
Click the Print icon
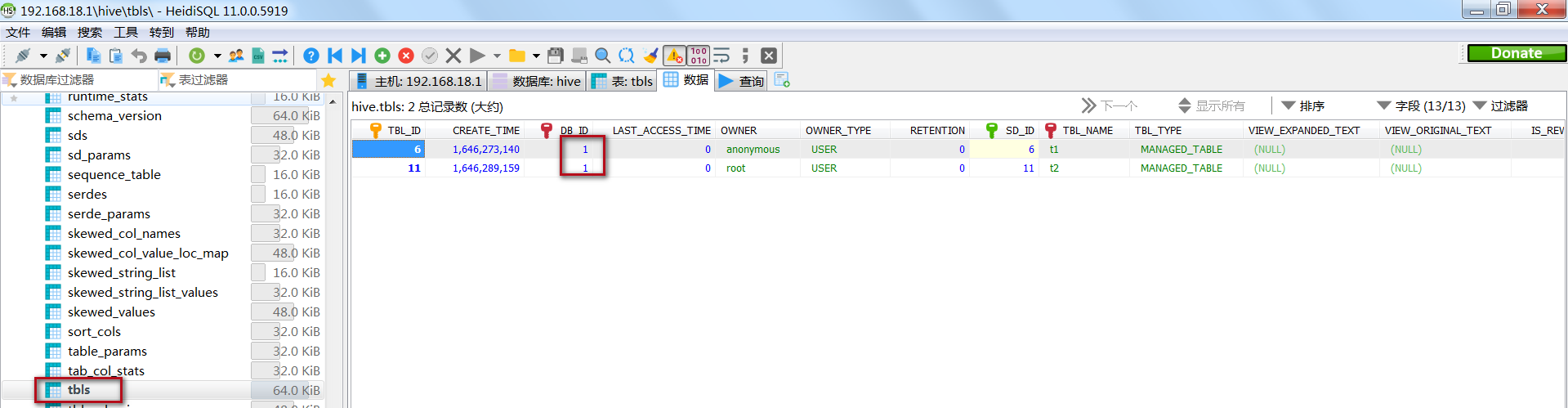[x=163, y=56]
